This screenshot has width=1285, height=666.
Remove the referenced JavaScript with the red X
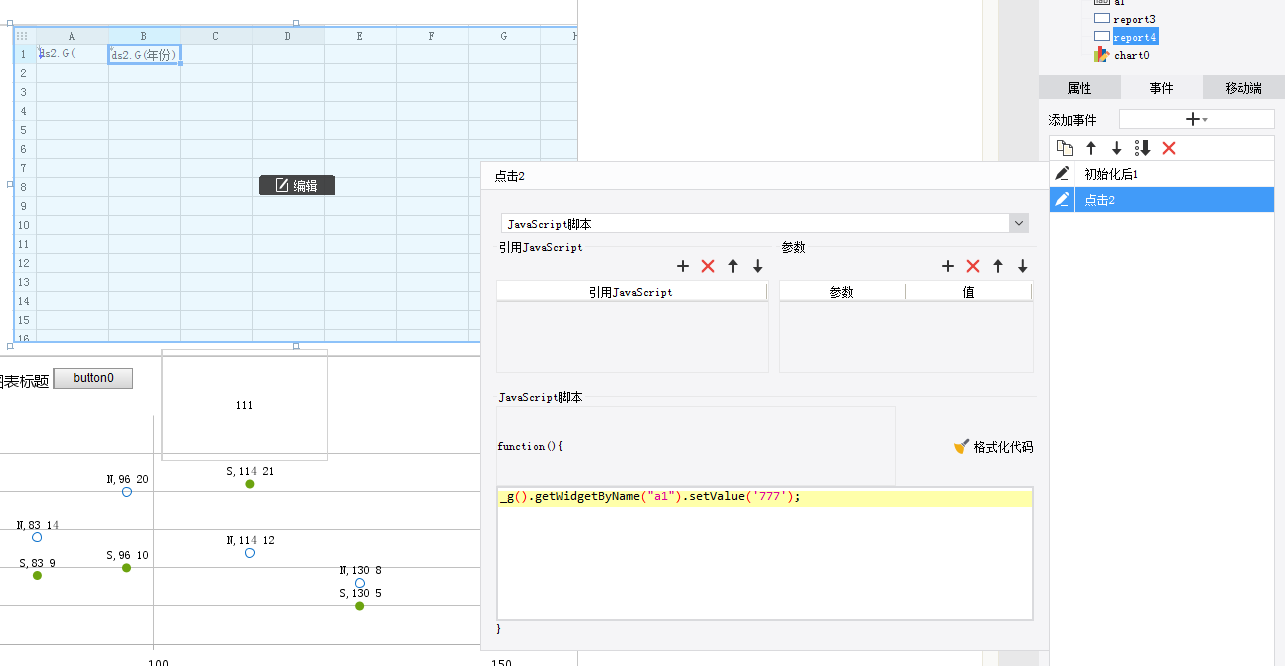pos(708,266)
